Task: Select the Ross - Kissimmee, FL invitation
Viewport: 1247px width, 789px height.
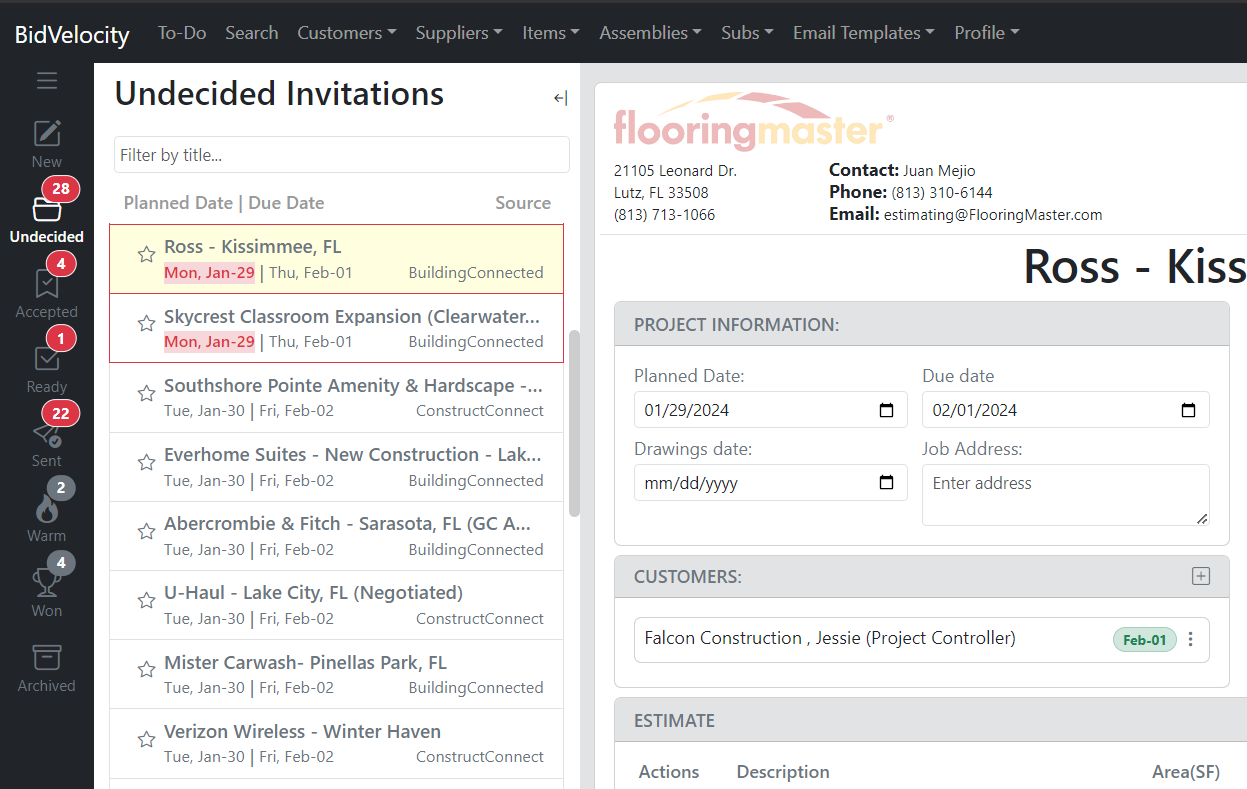Action: (x=336, y=259)
